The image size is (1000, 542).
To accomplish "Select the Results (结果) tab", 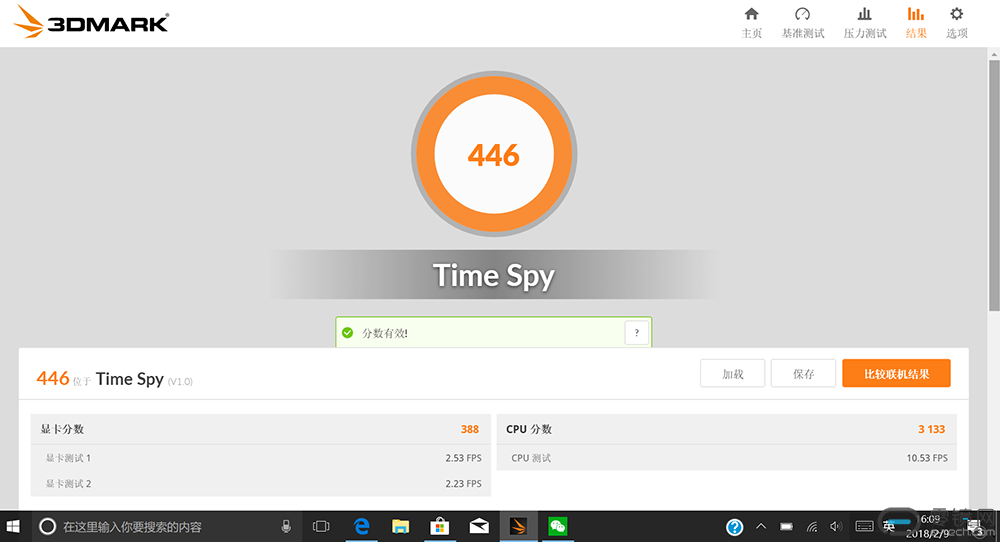I will click(916, 23).
